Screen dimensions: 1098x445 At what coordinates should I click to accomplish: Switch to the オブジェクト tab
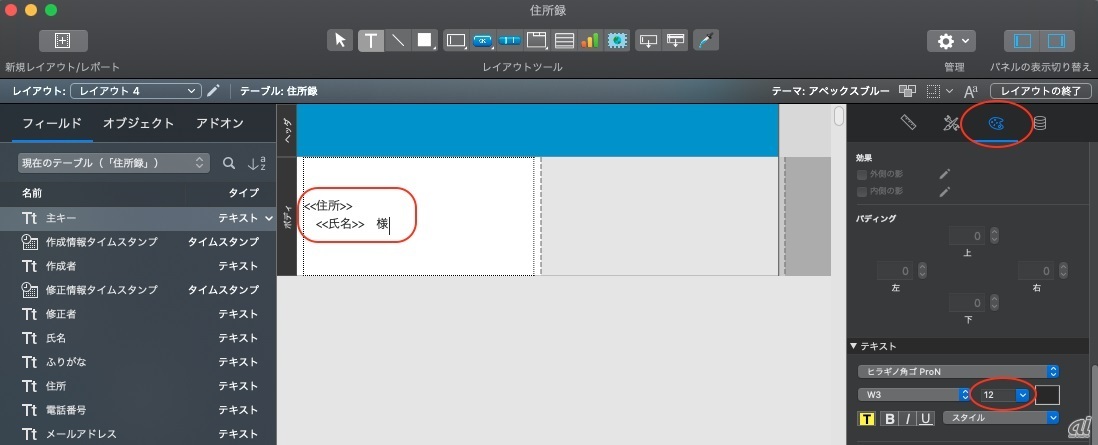coord(139,123)
